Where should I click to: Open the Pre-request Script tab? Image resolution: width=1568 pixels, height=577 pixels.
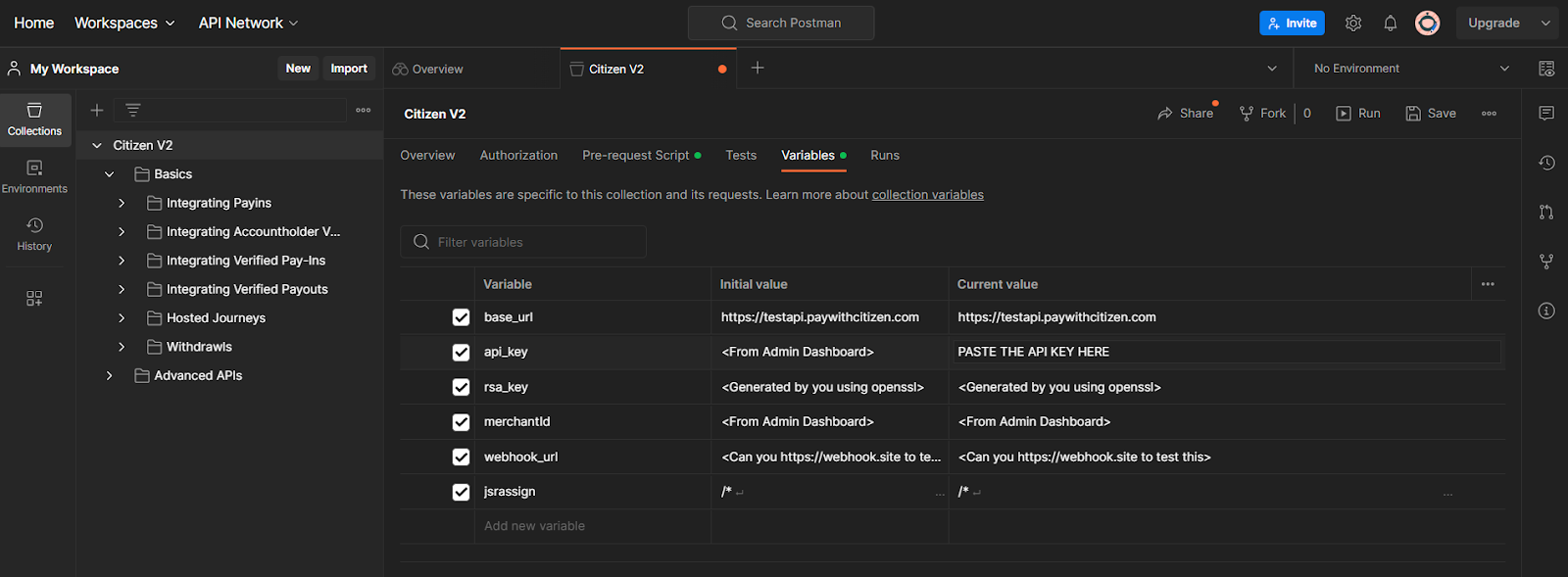coord(641,155)
